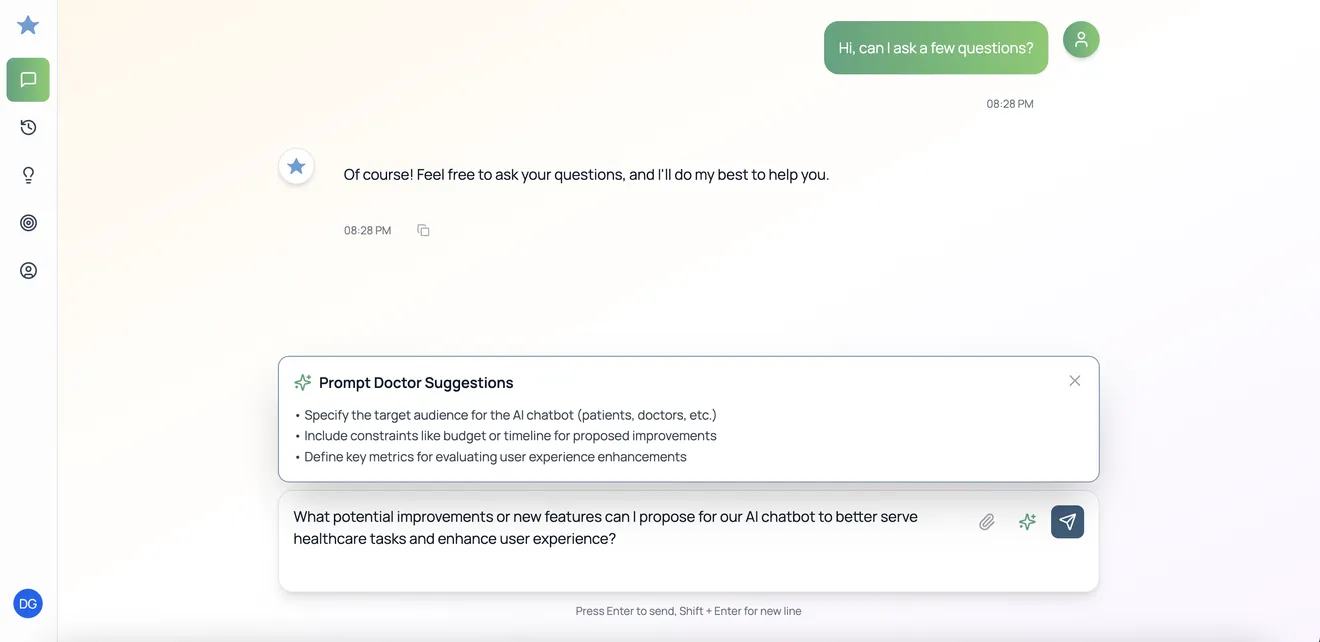The height and width of the screenshot is (642, 1320).
Task: Open the chat conversation panel
Action: (x=27, y=79)
